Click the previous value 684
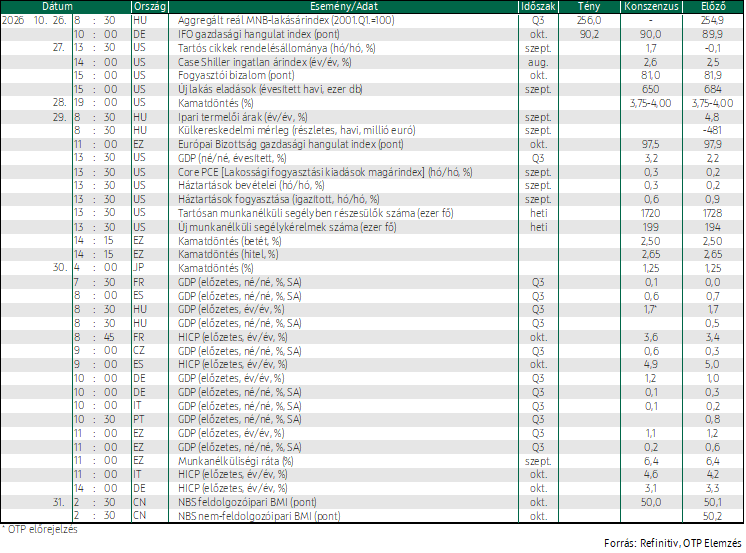Viewport: 746px width, 553px height. (712, 89)
